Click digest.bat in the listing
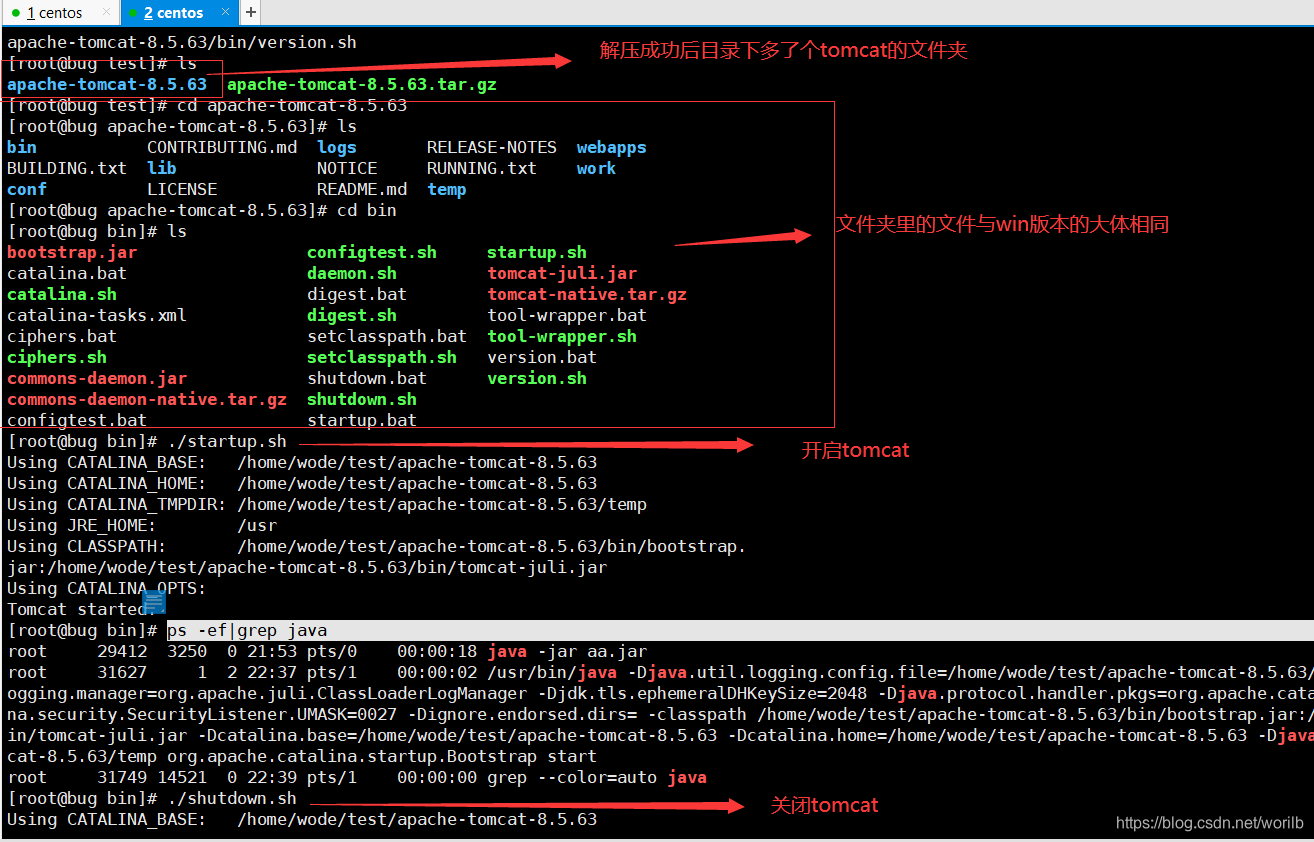The width and height of the screenshot is (1314, 842). tap(357, 294)
